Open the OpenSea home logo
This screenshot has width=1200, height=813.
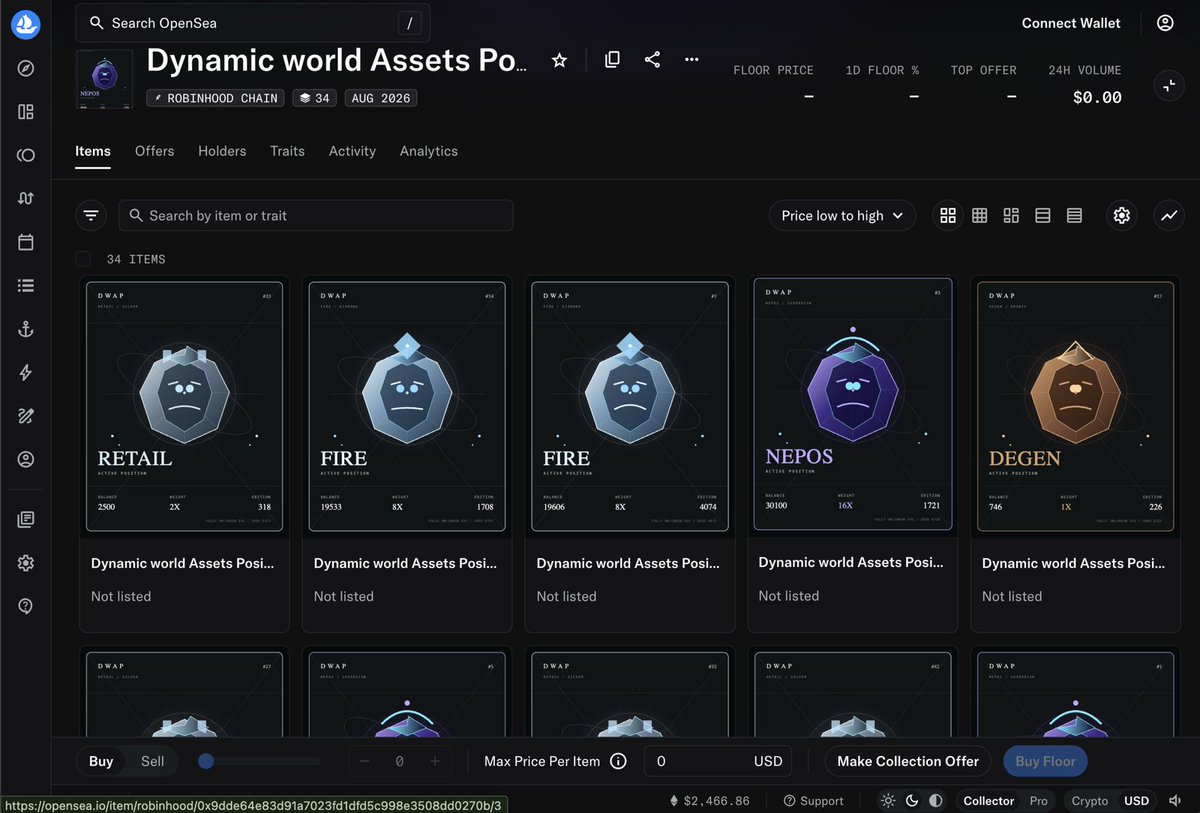point(25,24)
